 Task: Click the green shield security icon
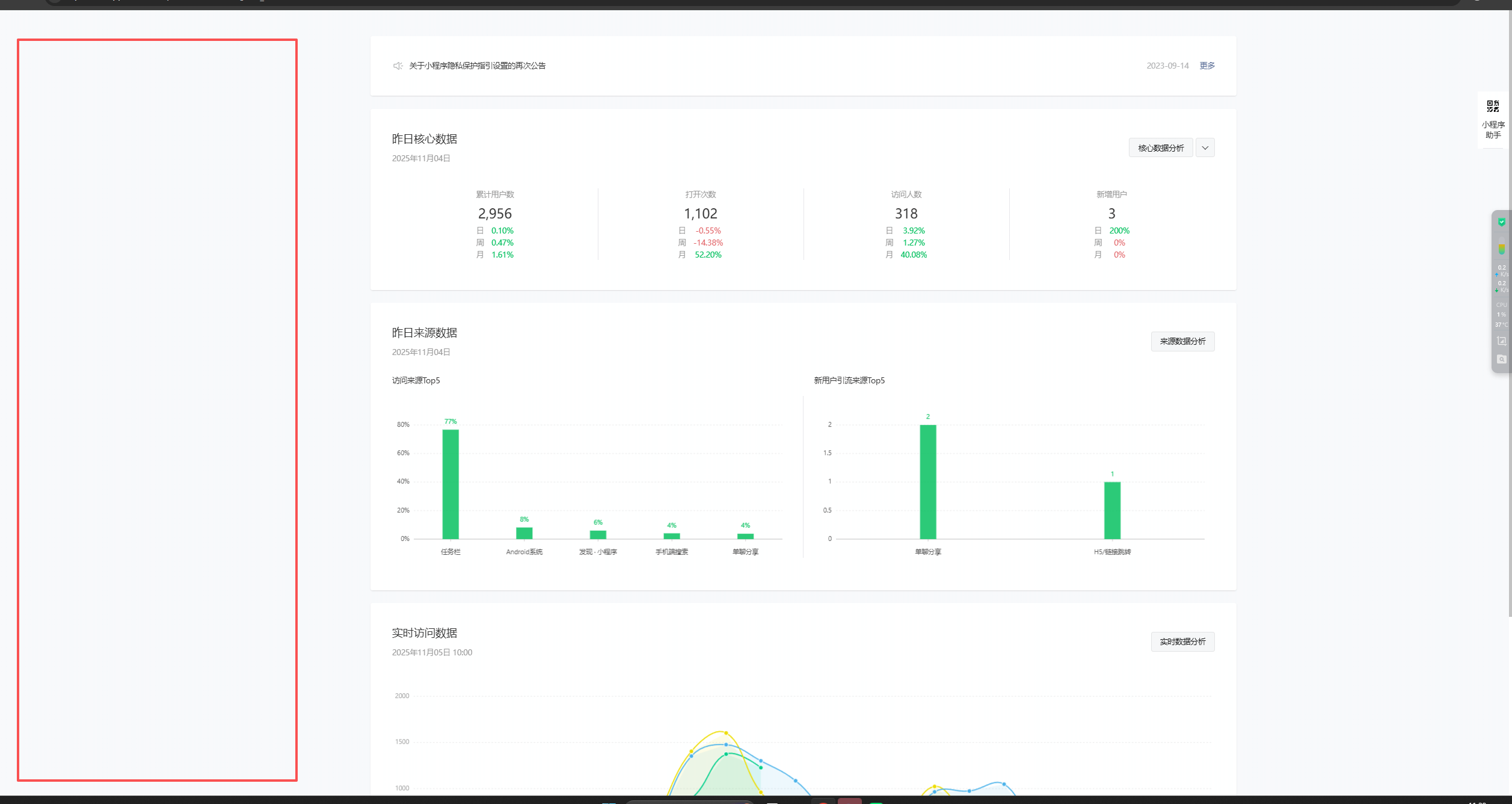(x=1501, y=222)
